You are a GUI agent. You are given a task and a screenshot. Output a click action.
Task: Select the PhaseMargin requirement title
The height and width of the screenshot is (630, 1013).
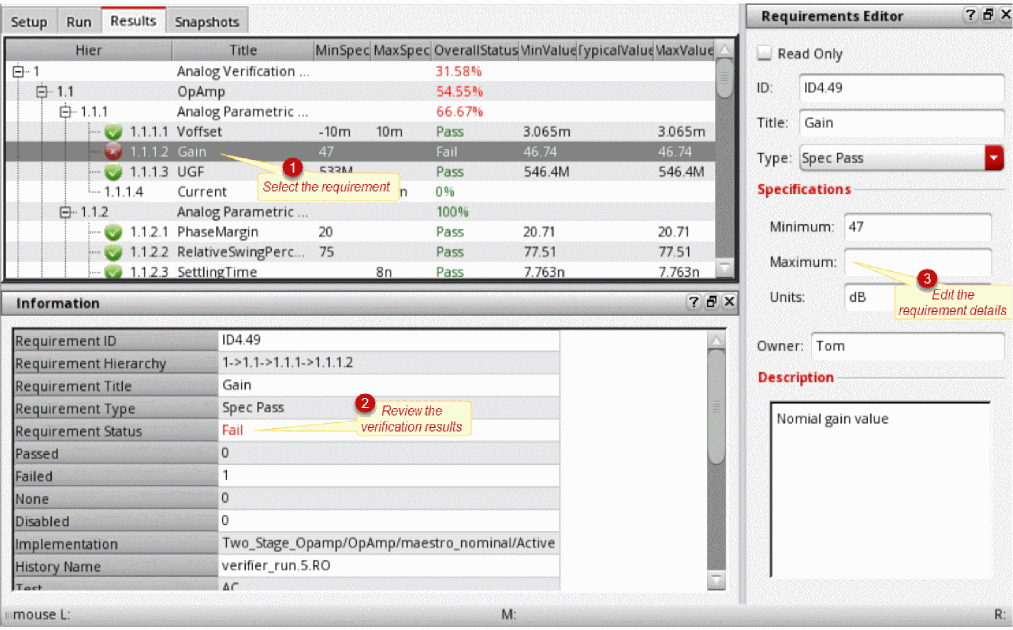pyautogui.click(x=218, y=232)
